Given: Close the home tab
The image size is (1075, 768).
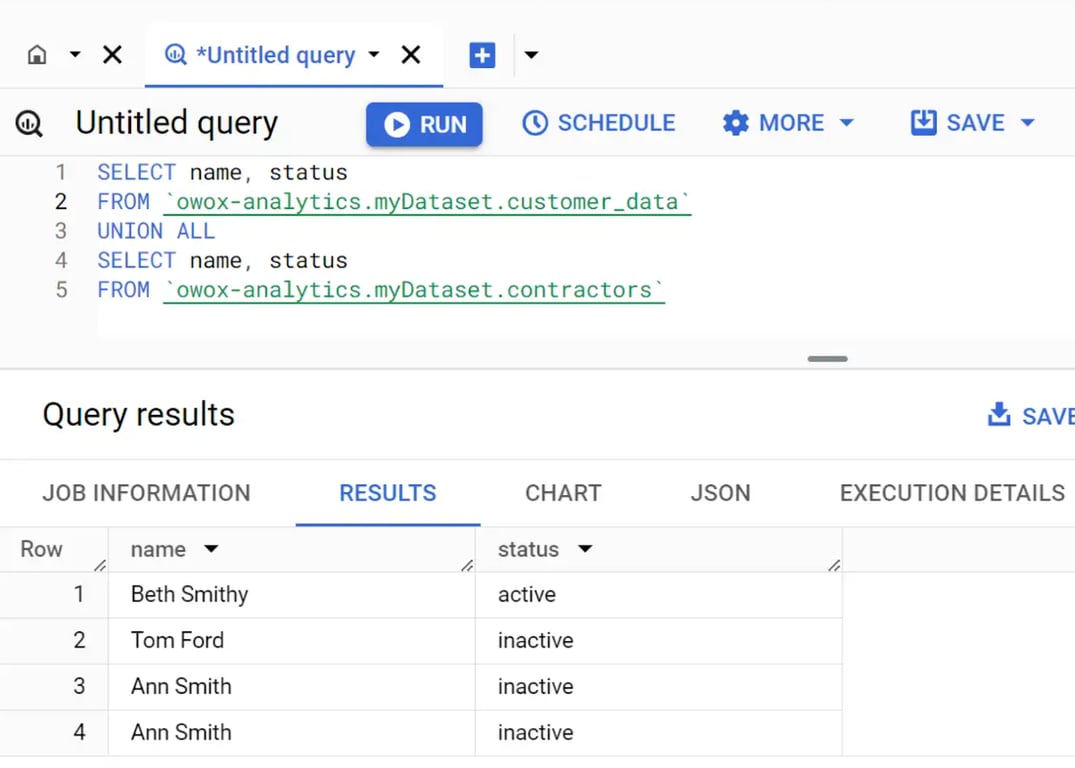Looking at the screenshot, I should click(112, 54).
